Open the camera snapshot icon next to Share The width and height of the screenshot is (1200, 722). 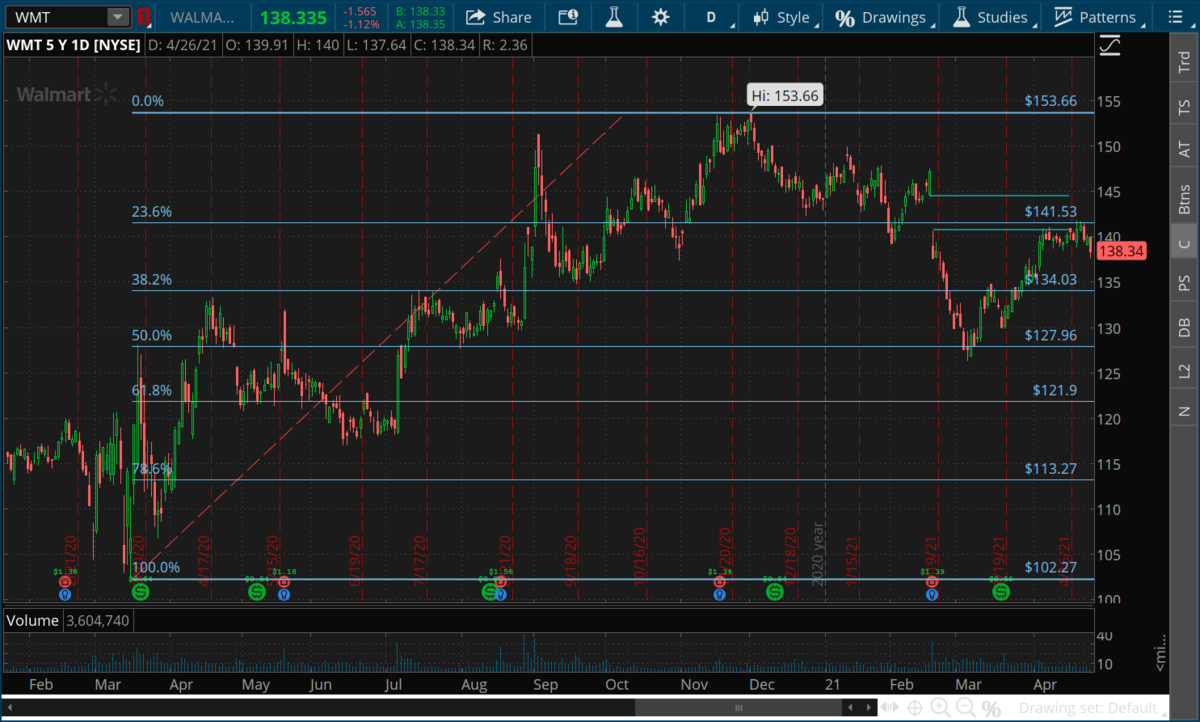tap(568, 17)
